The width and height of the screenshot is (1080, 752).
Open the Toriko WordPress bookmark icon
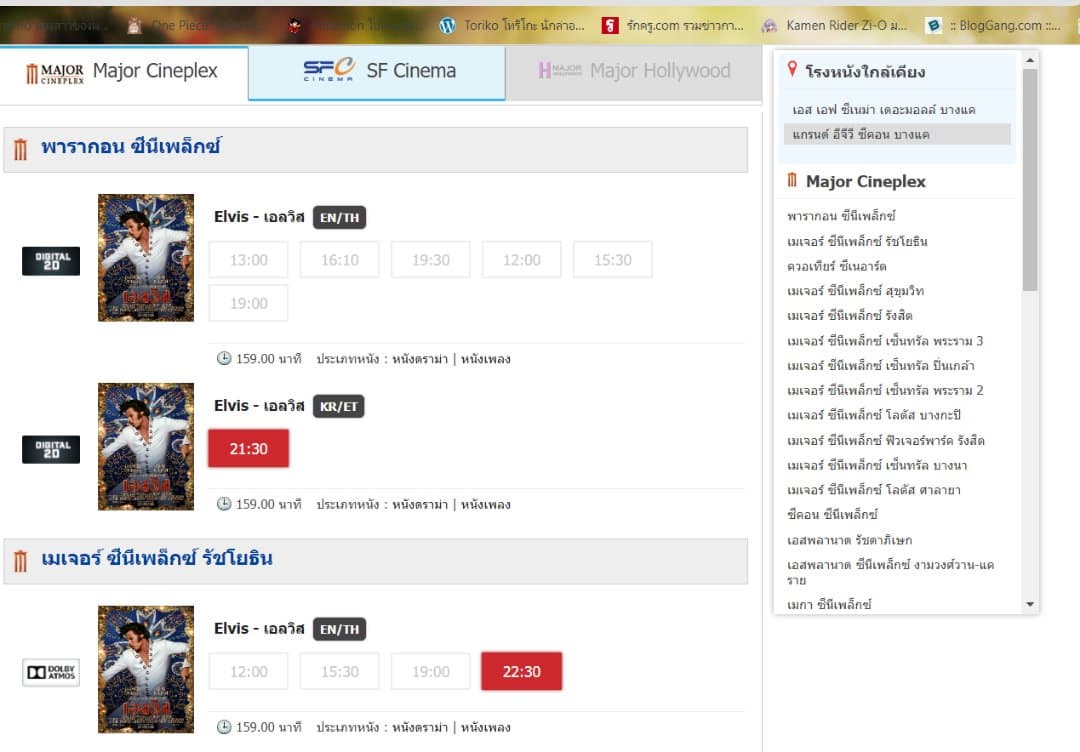pyautogui.click(x=448, y=25)
